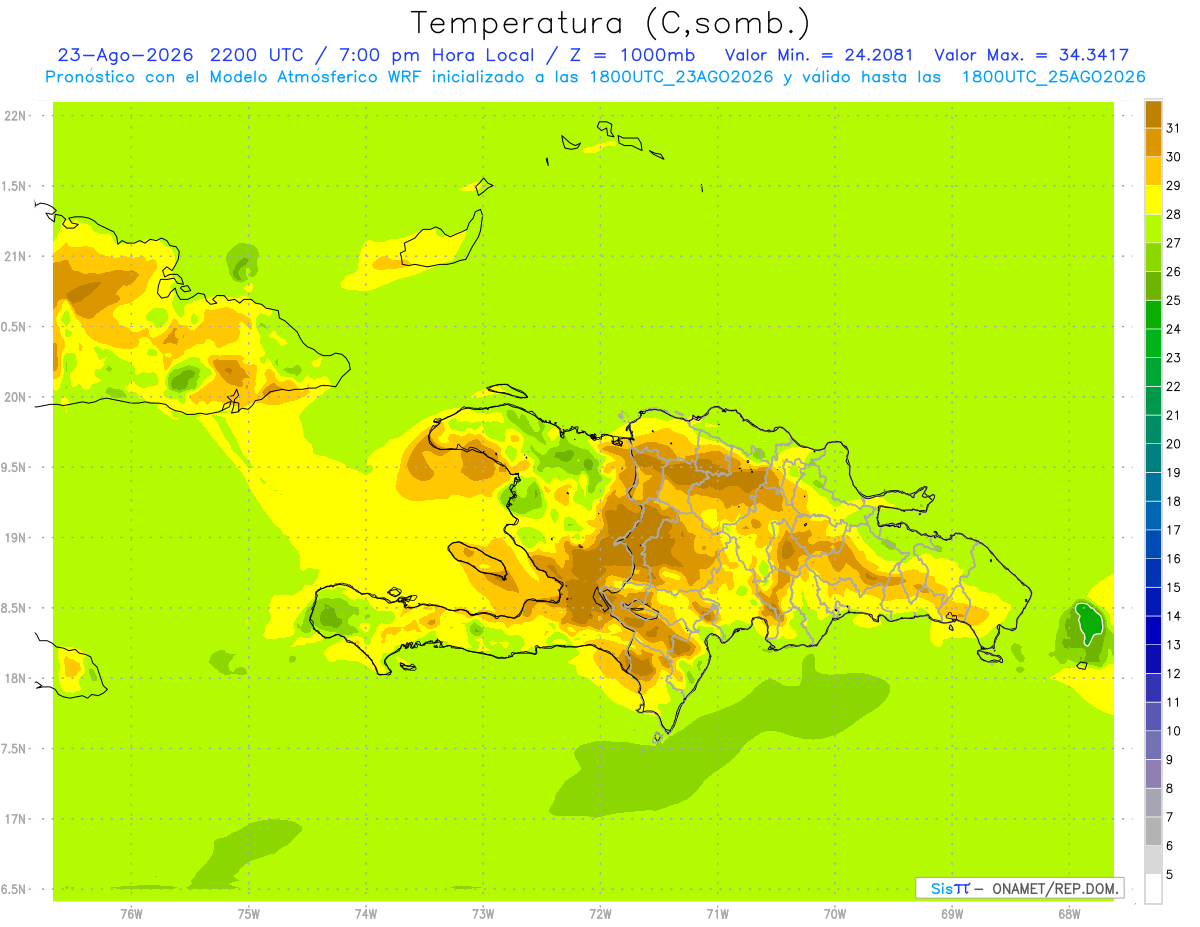Click the "19N" latitude label
The width and height of the screenshot is (1200, 927).
tap(16, 538)
